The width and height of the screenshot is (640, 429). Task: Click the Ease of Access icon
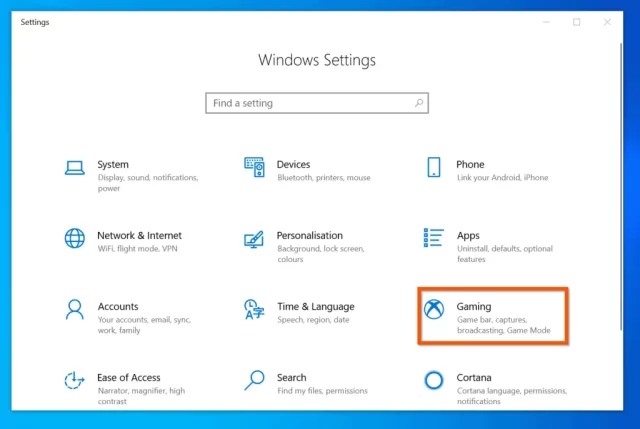(x=74, y=380)
